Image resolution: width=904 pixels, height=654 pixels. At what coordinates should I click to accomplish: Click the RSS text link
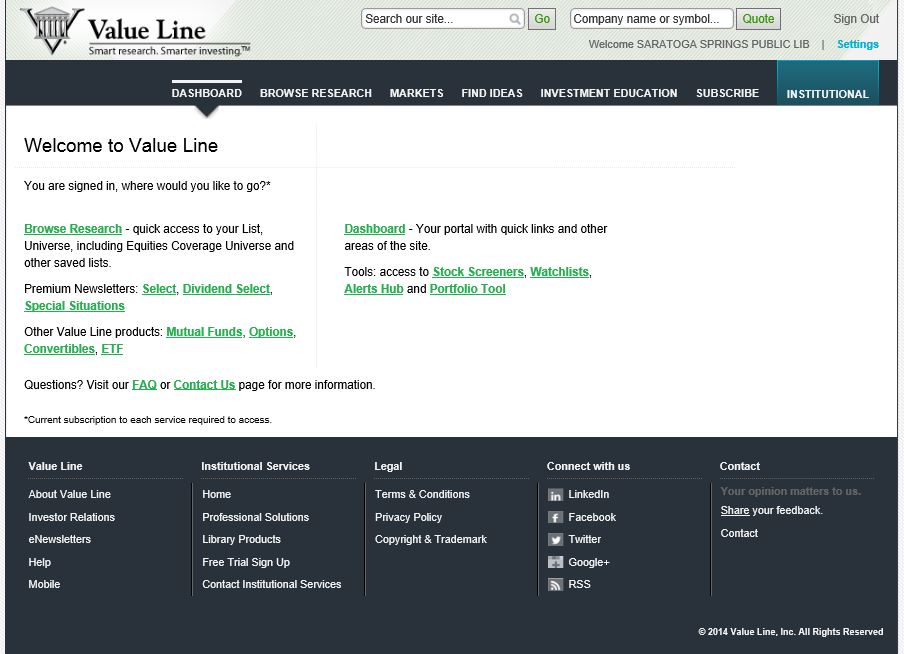(x=579, y=584)
